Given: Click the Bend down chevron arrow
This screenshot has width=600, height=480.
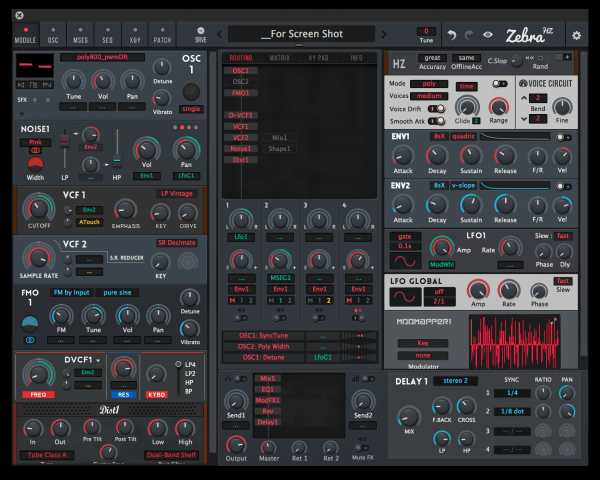Looking at the screenshot, I should pyautogui.click(x=524, y=119).
